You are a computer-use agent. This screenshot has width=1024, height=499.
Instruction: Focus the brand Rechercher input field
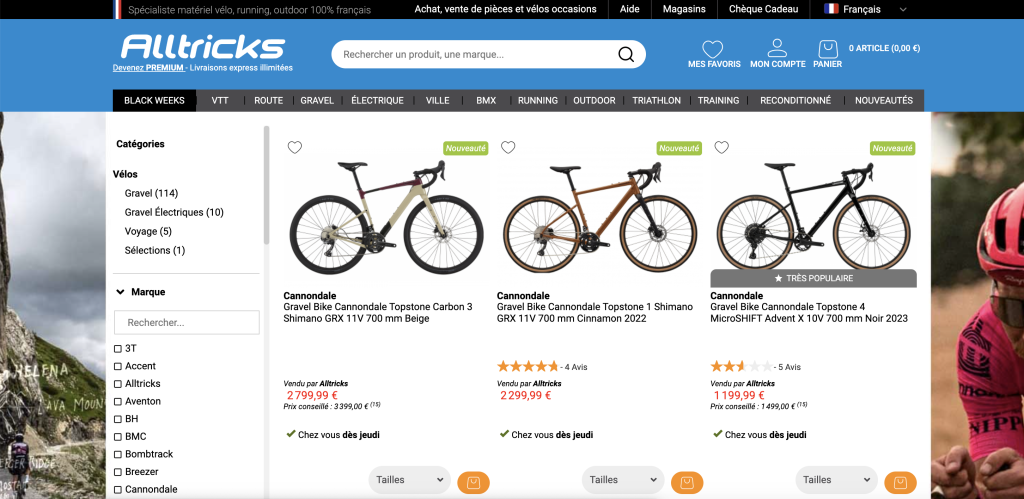[187, 323]
